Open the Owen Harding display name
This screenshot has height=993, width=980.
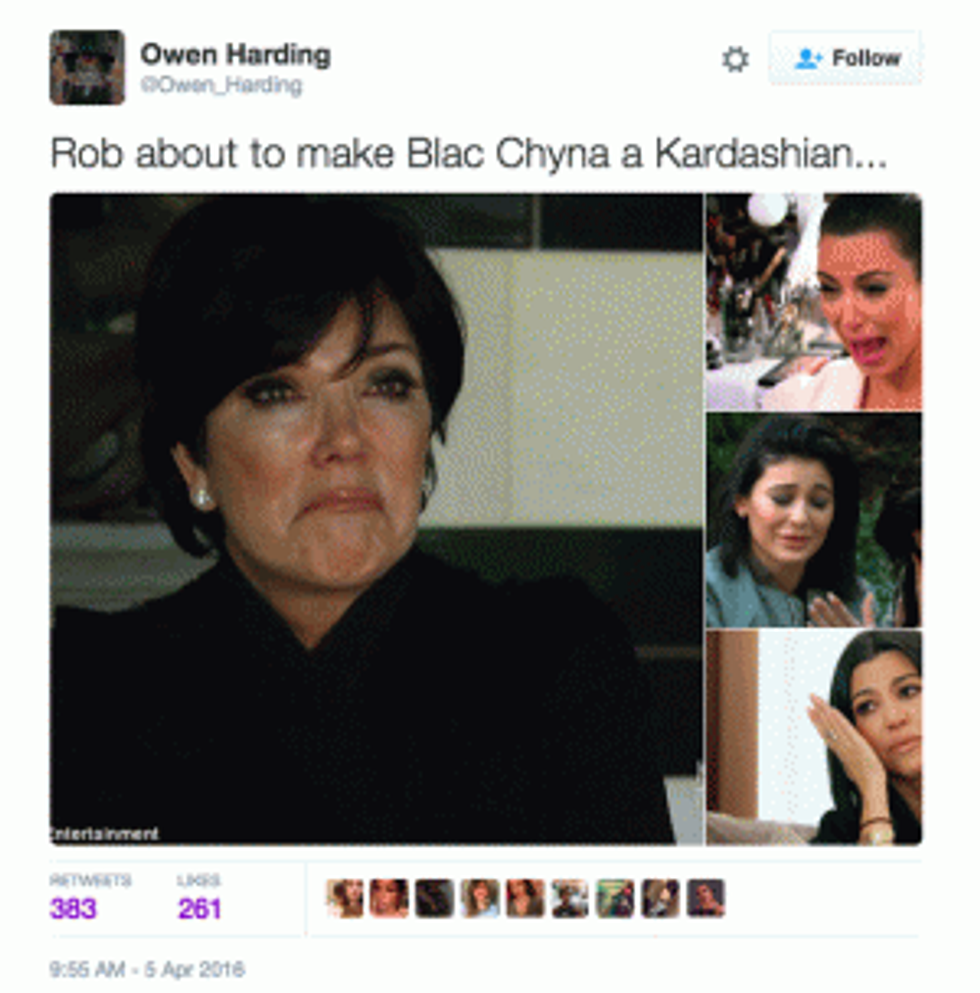coord(235,54)
